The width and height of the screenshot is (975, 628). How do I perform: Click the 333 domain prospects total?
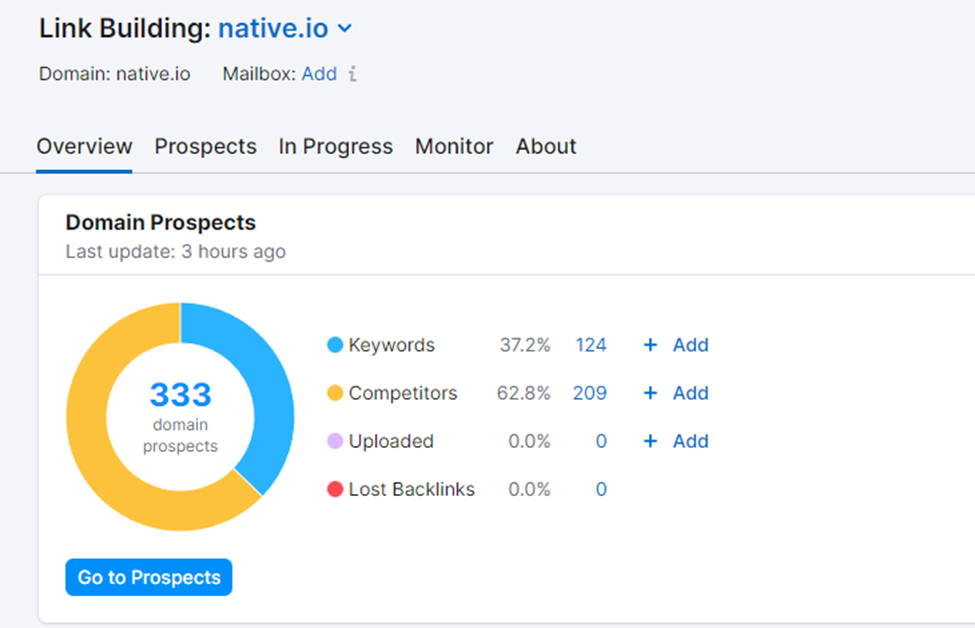[x=180, y=395]
